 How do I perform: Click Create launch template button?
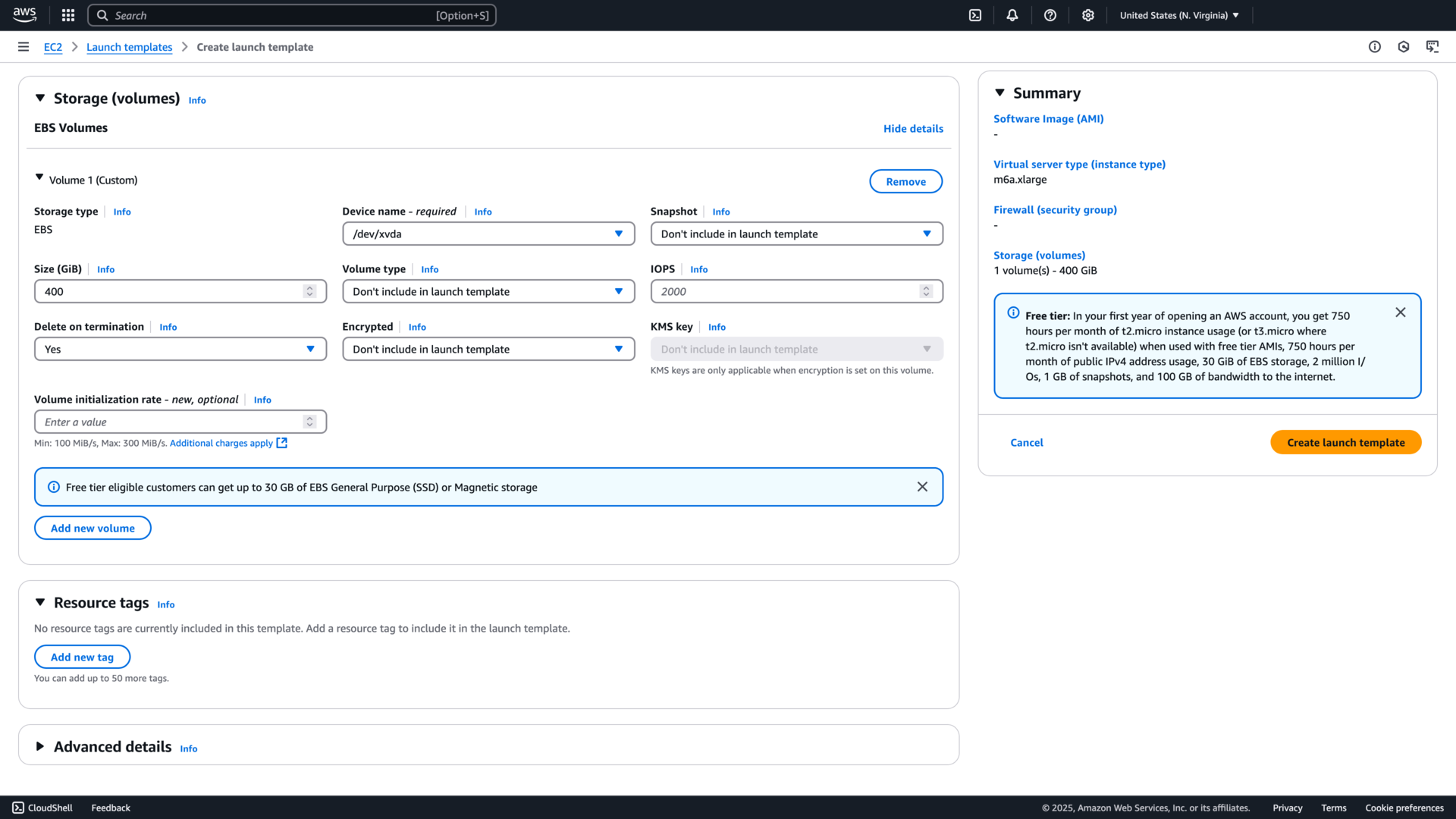point(1345,442)
